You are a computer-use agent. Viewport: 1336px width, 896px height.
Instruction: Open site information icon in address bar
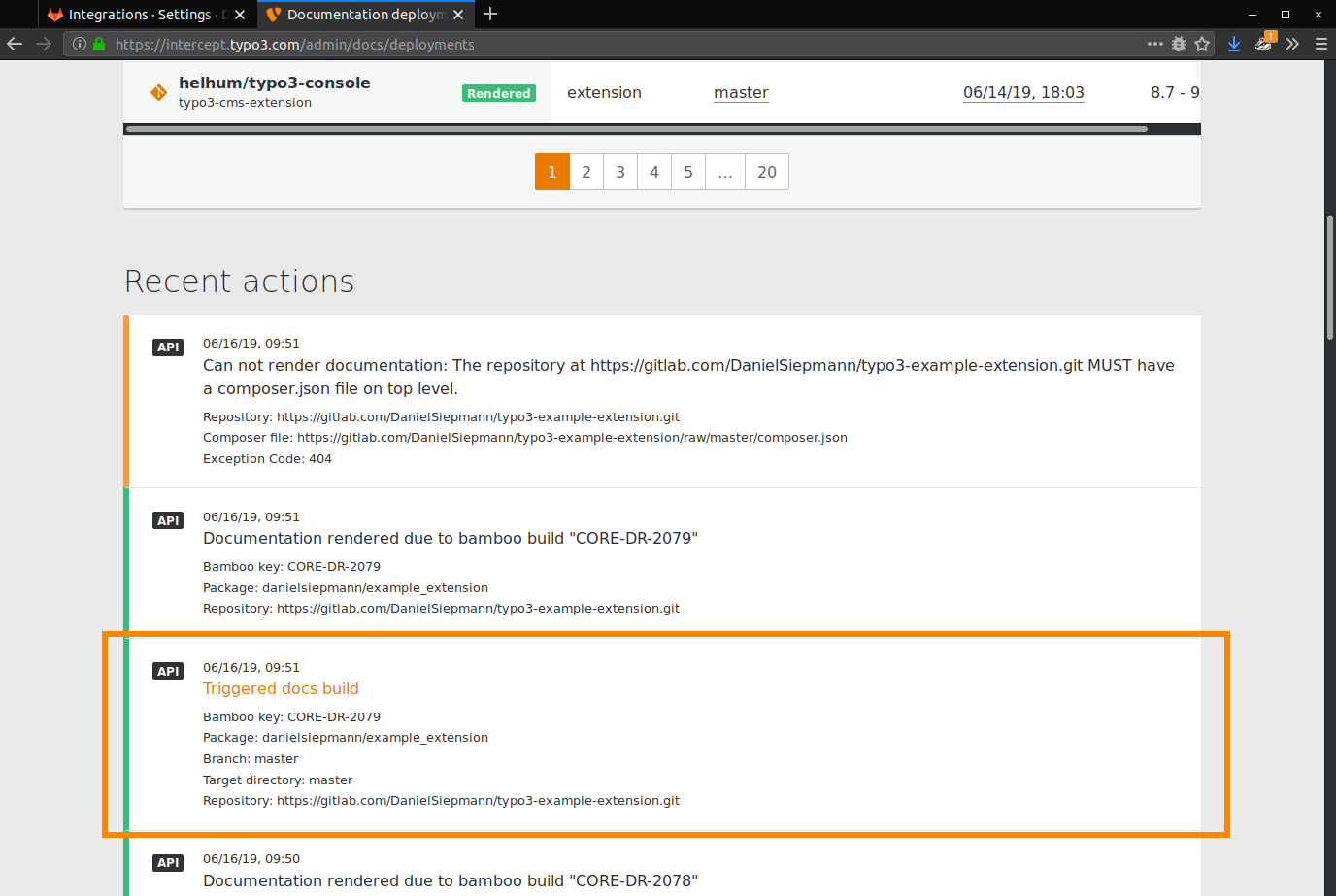point(80,44)
